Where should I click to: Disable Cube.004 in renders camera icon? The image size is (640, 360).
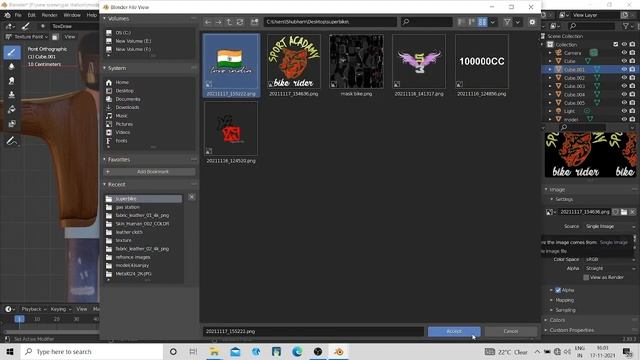coord(632,94)
